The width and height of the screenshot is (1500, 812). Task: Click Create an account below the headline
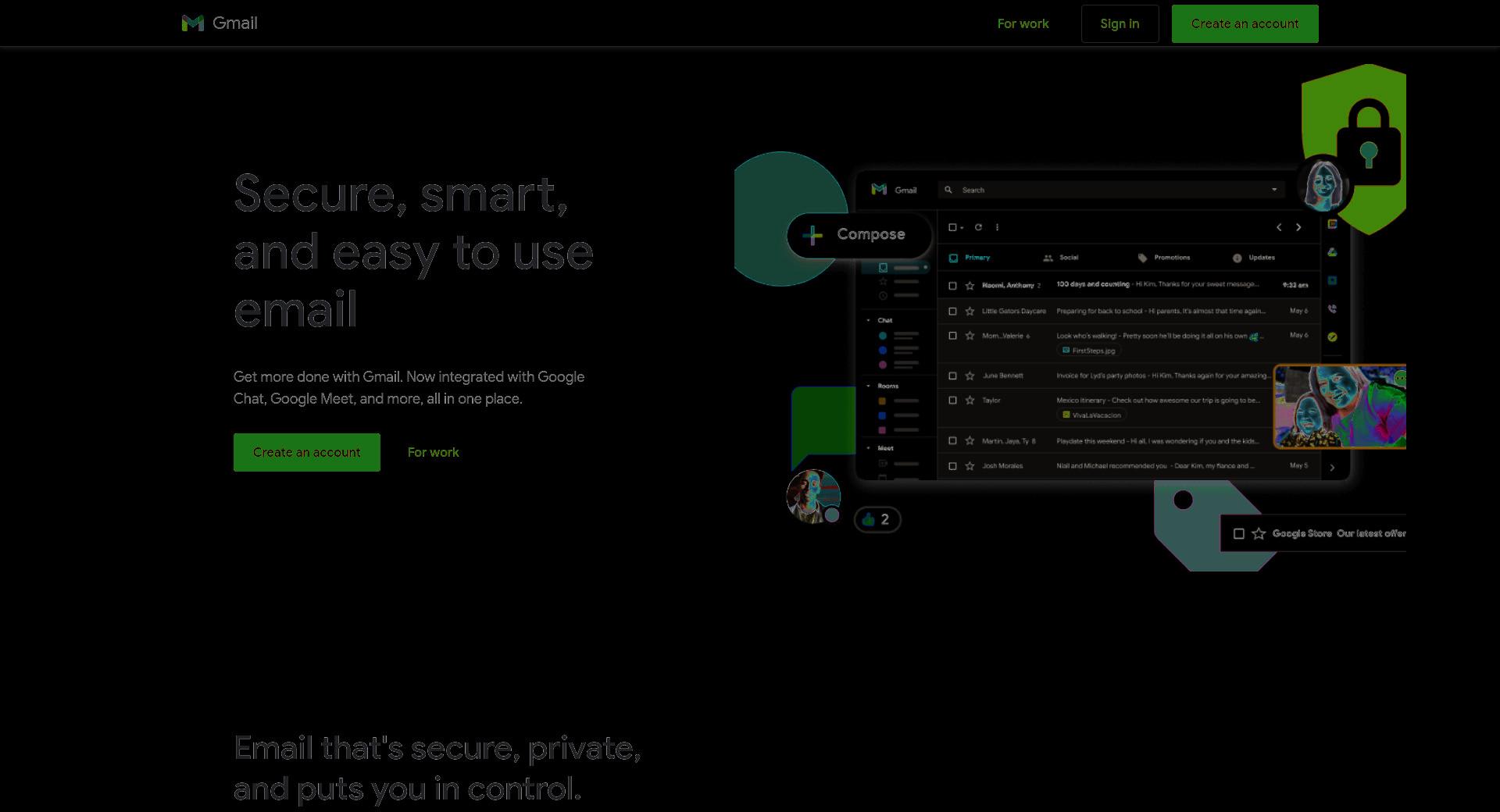pos(306,452)
